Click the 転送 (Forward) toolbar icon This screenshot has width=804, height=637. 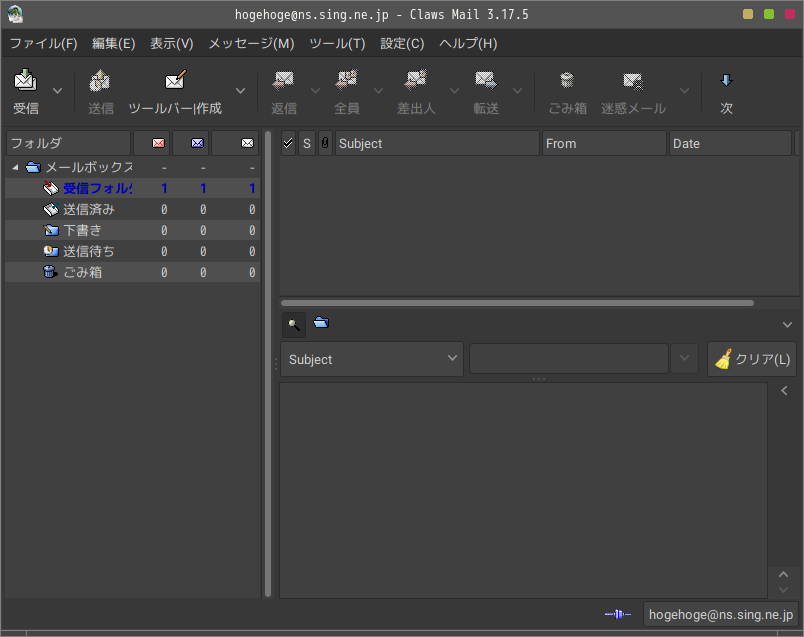click(x=486, y=81)
